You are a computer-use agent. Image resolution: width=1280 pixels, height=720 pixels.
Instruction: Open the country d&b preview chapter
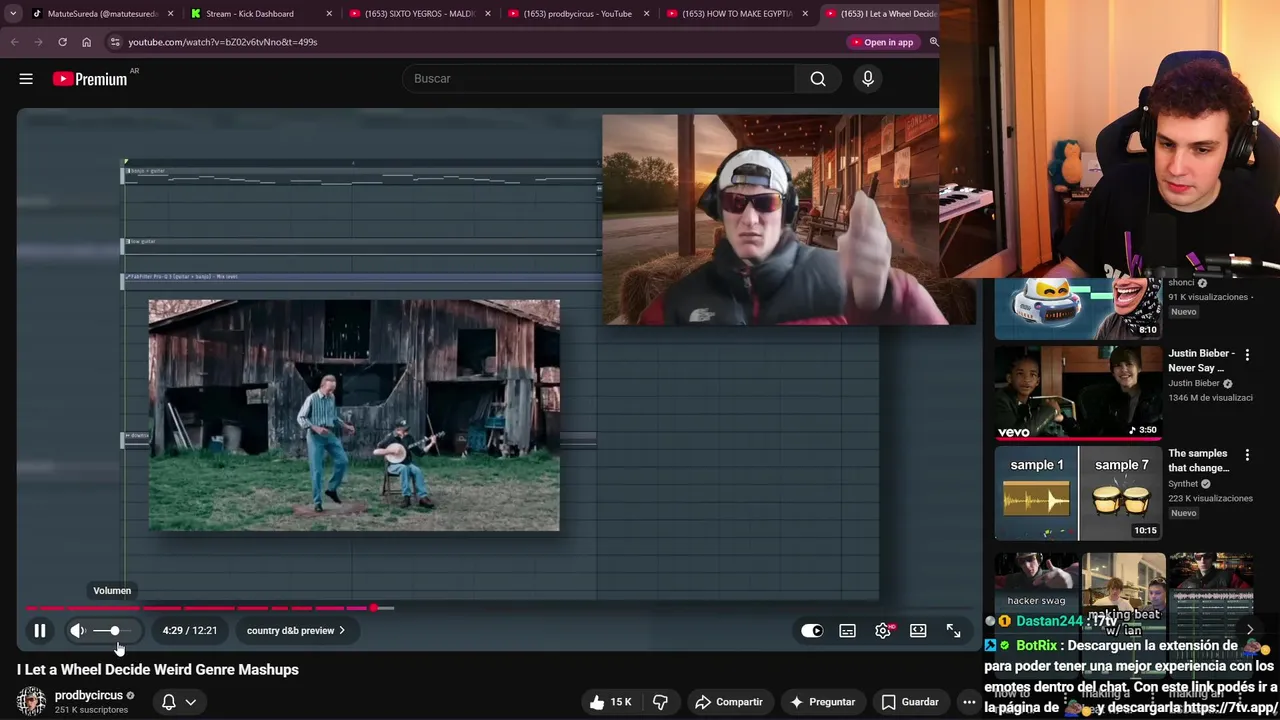point(295,631)
